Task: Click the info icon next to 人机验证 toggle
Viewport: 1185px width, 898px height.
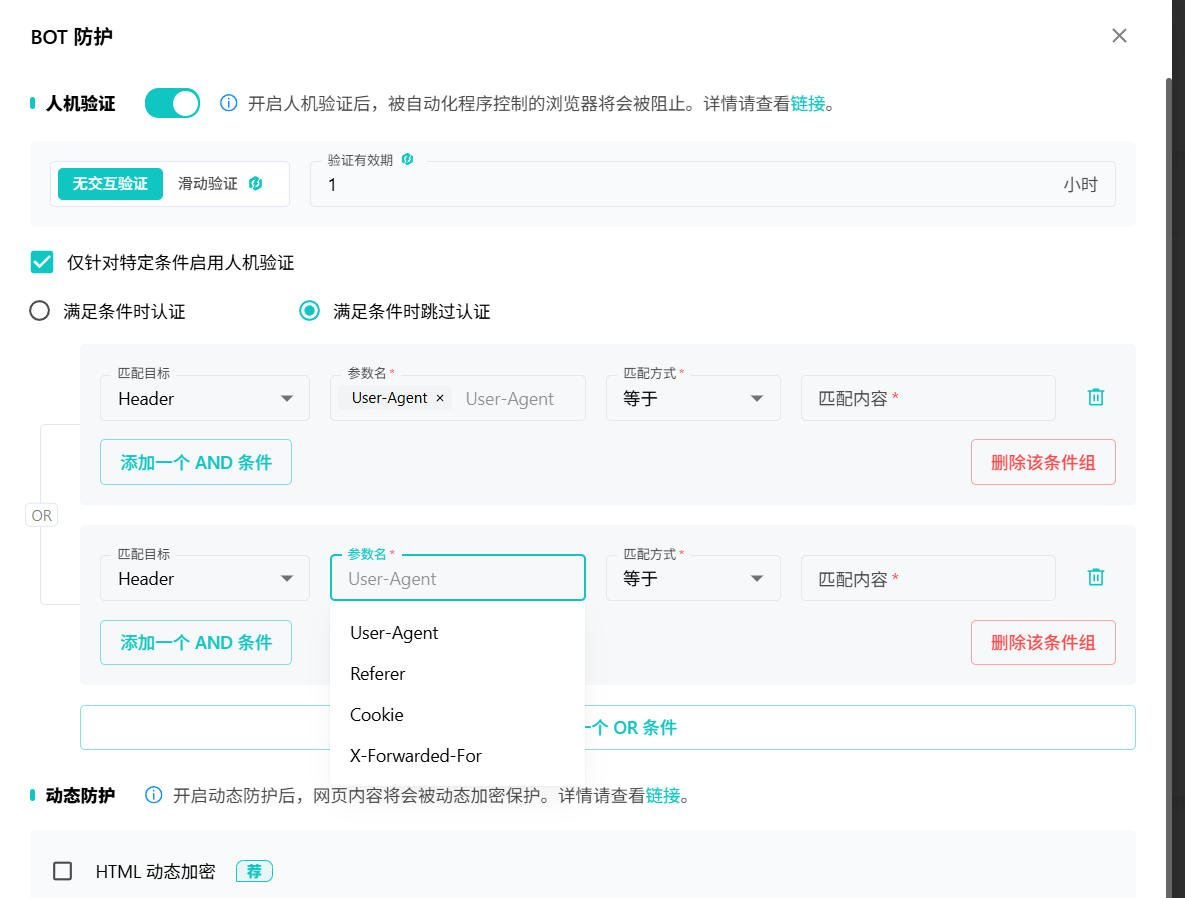Action: (x=228, y=103)
